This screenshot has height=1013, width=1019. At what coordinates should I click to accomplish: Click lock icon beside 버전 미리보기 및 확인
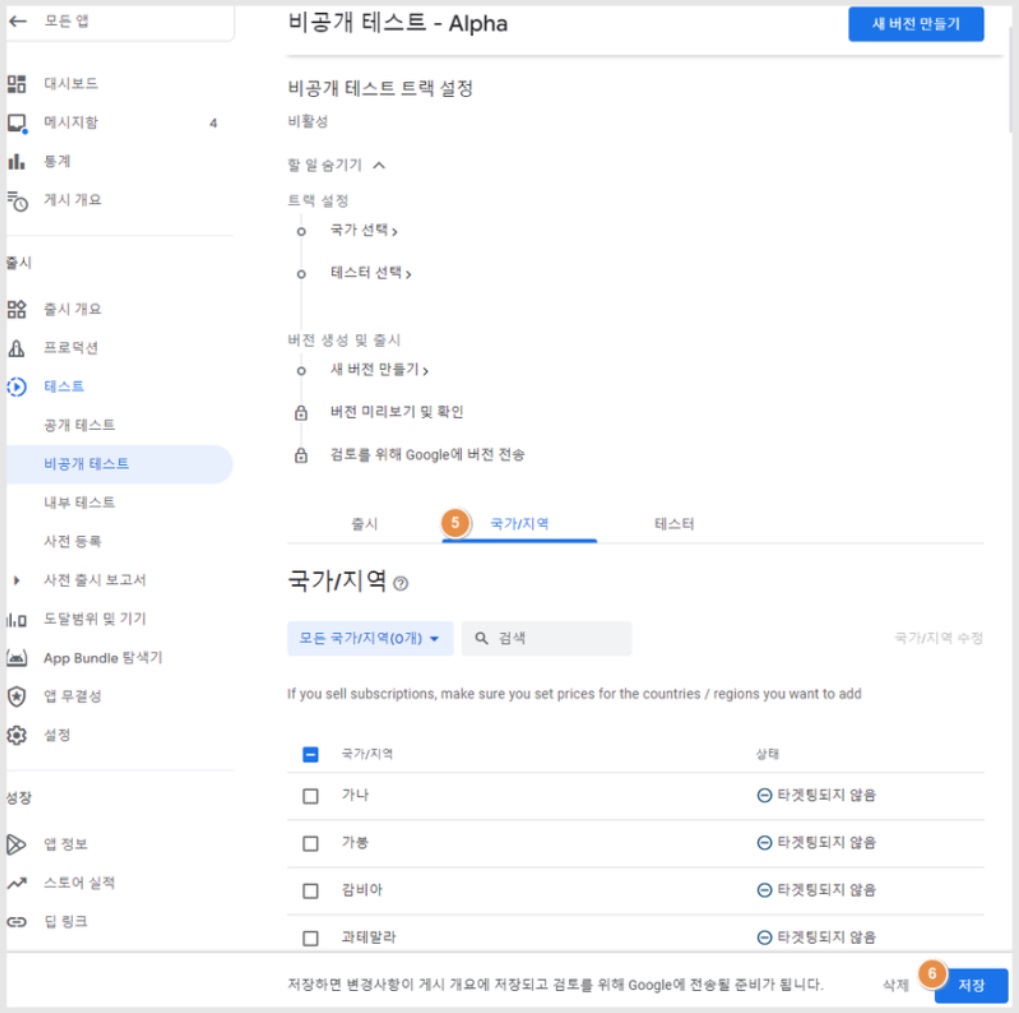click(301, 413)
